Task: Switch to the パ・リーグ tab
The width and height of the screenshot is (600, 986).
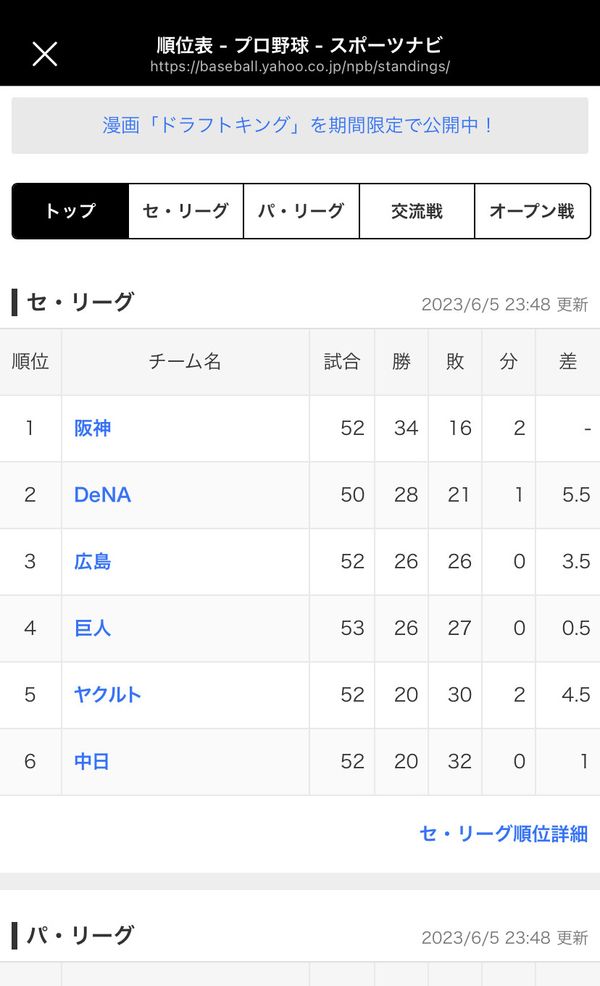Action: coord(301,211)
